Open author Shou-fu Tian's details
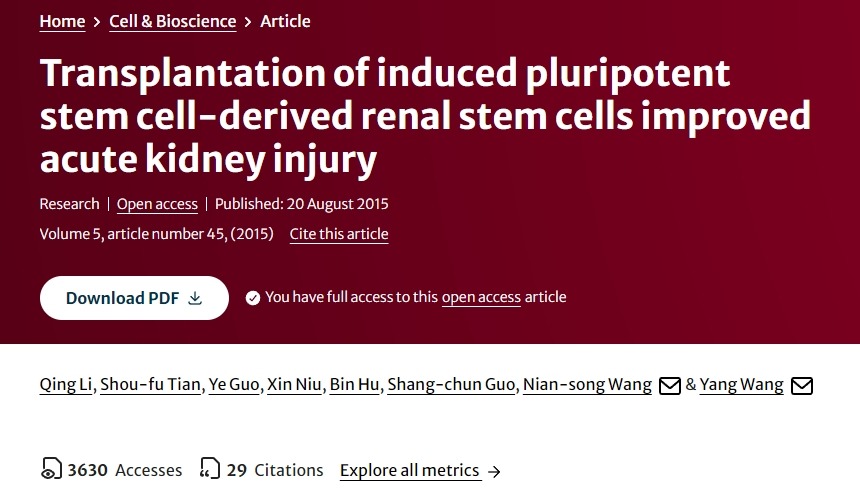Viewport: 860px width, 498px height. [x=151, y=385]
